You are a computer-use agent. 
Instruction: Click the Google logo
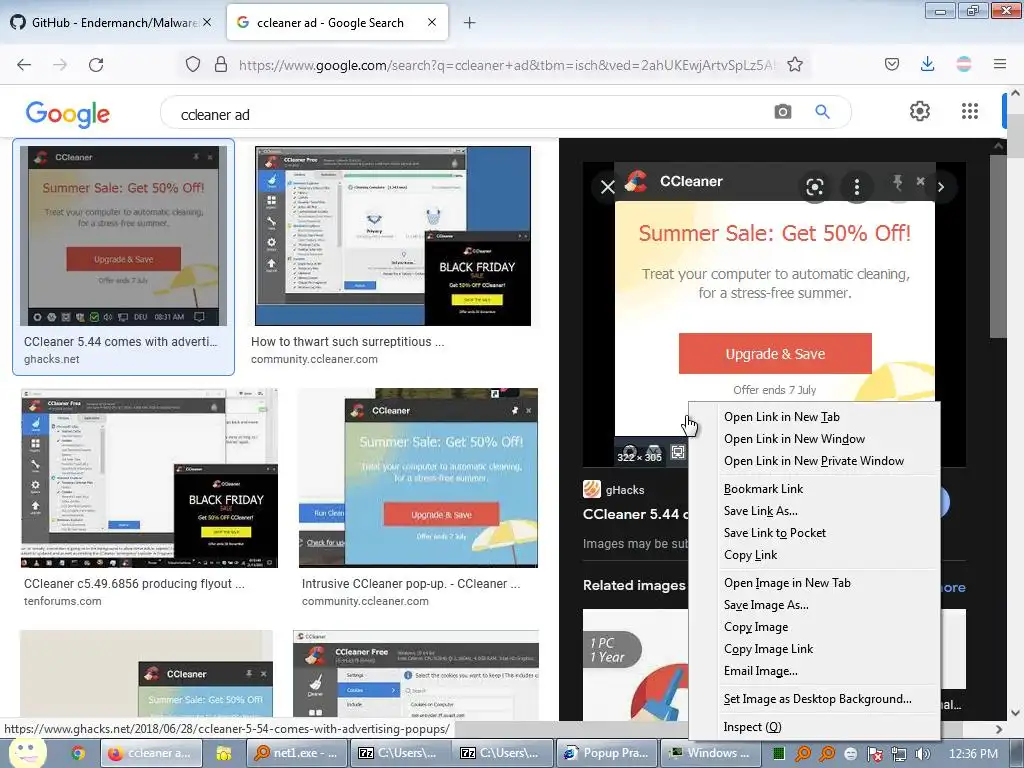click(x=68, y=114)
